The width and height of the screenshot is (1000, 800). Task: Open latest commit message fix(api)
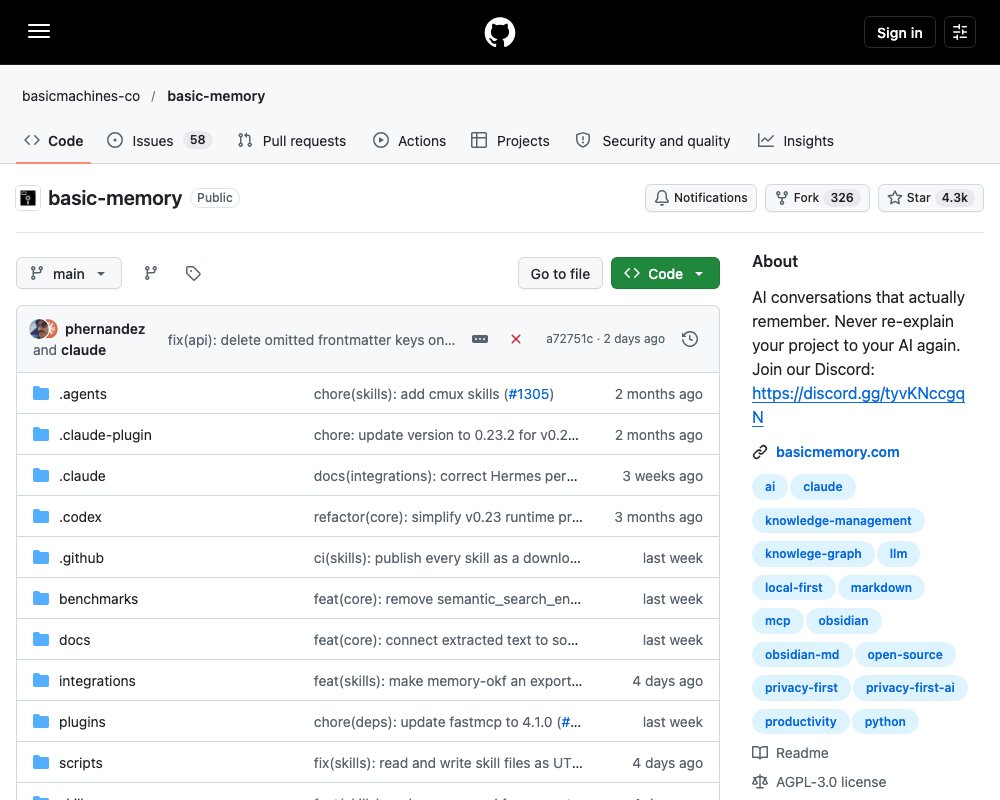(311, 339)
